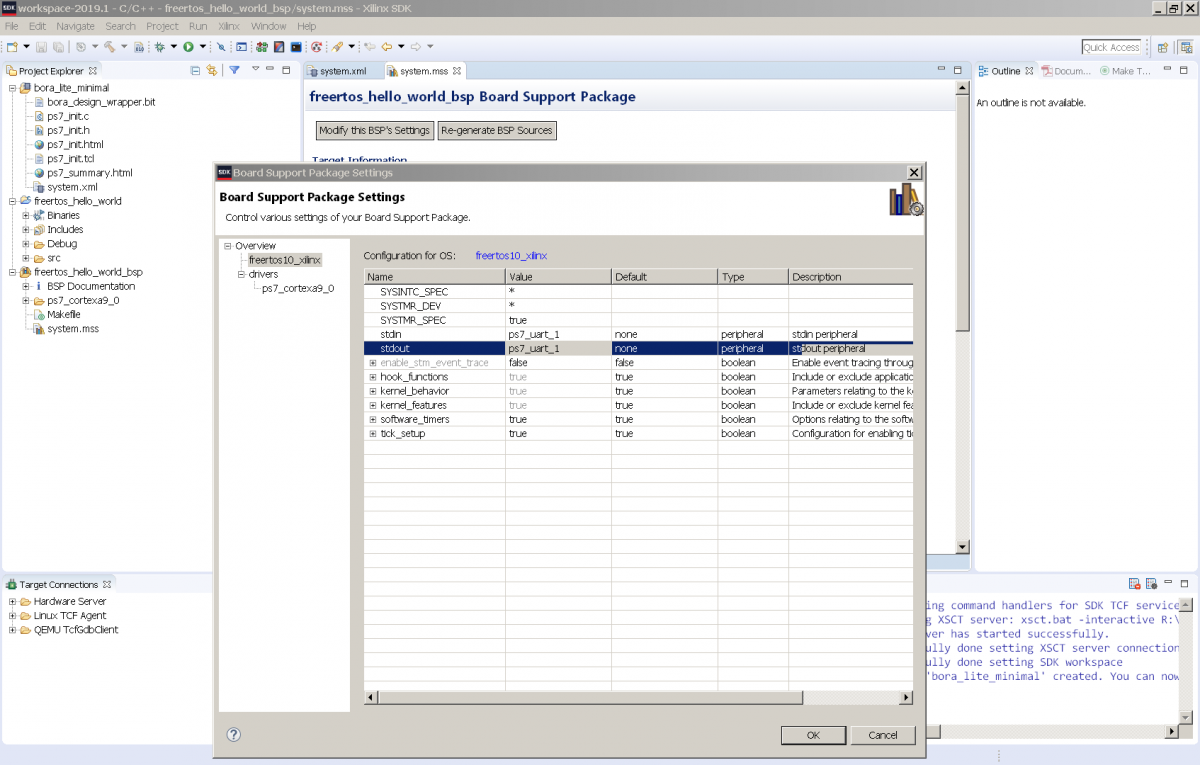Click the Quick Access search field
This screenshot has height=765, width=1200.
tap(1111, 47)
